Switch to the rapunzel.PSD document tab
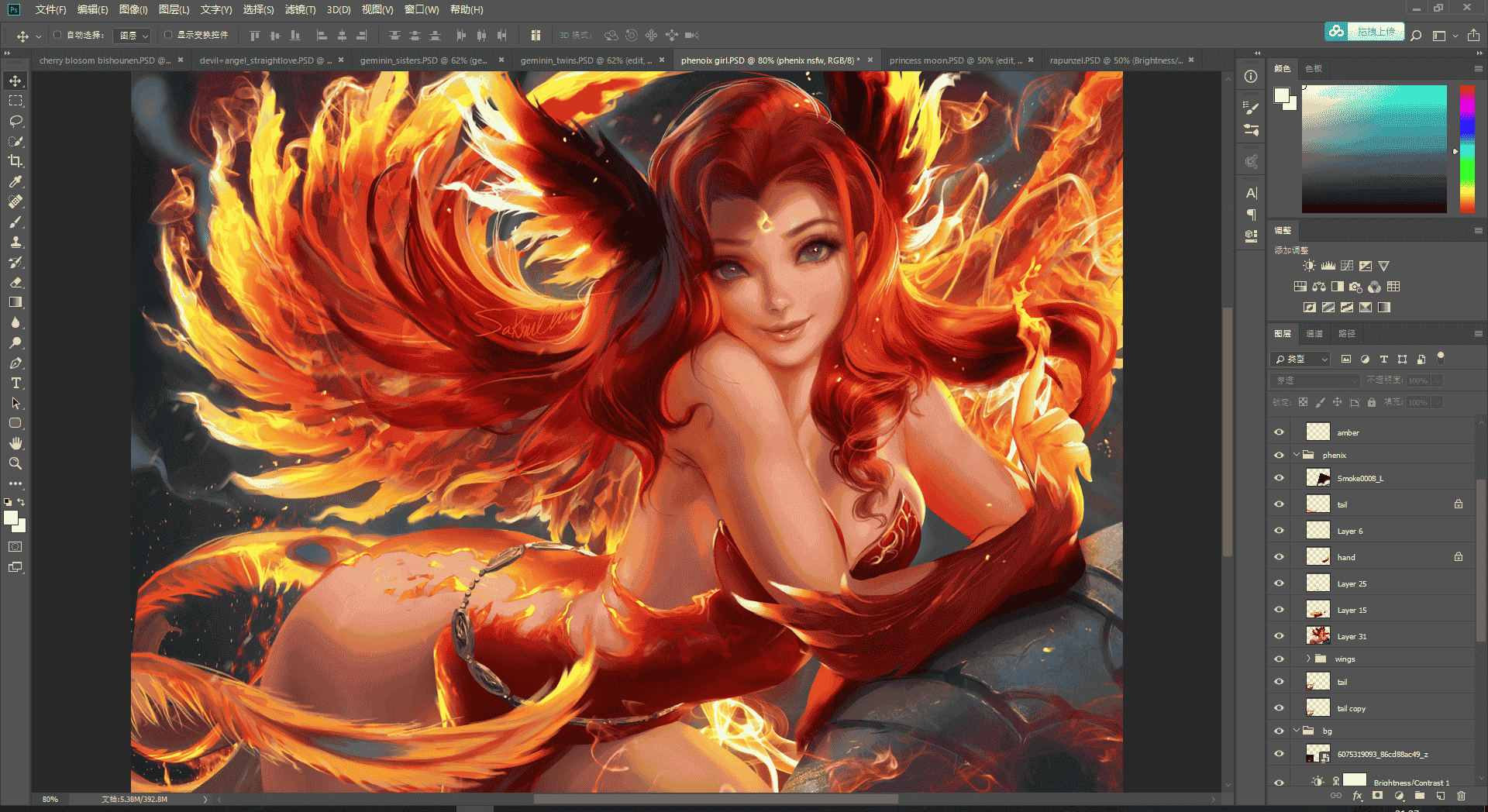Screen dimensions: 1488x812 [x=1116, y=60]
